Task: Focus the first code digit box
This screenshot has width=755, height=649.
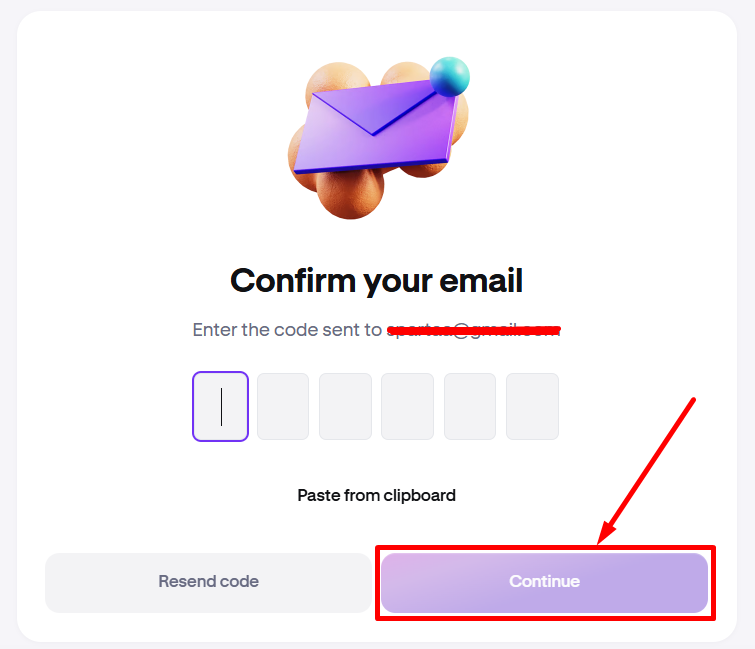Action: 220,407
